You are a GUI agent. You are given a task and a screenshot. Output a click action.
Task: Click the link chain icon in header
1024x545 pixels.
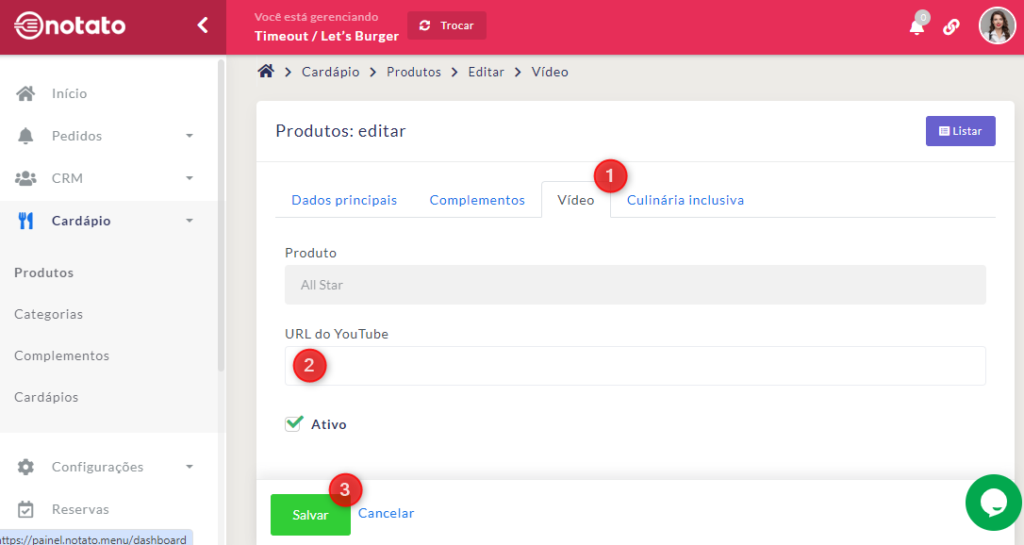(x=951, y=27)
